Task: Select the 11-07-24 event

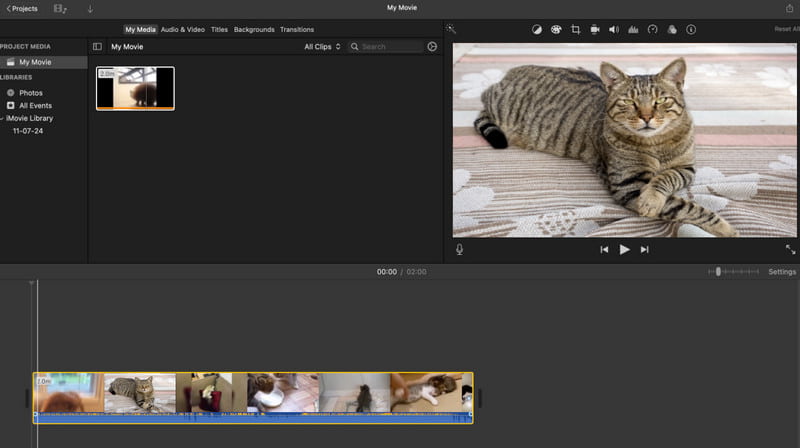Action: tap(28, 131)
